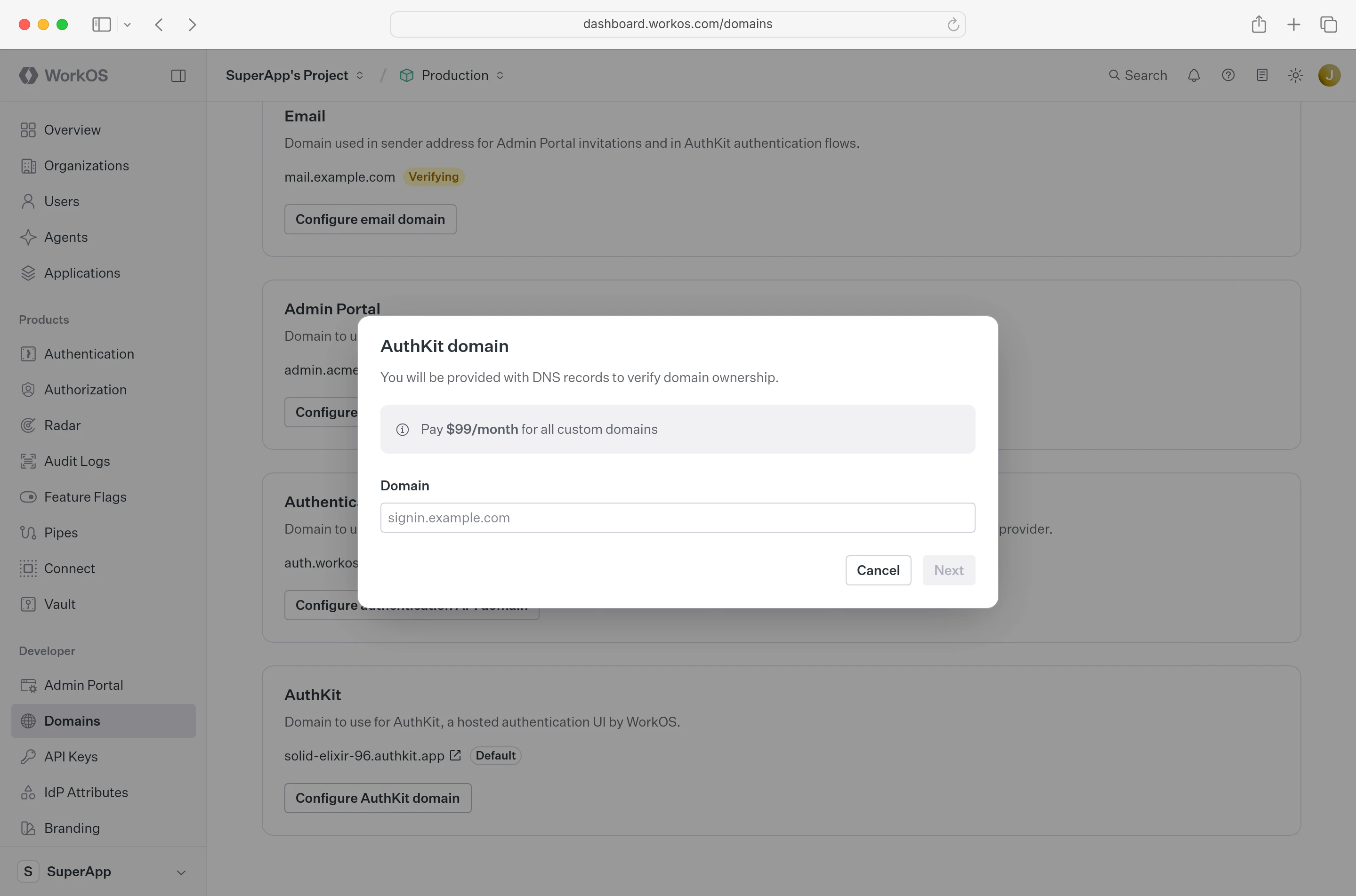Click the Vault icon
The image size is (1356, 896).
[28, 604]
